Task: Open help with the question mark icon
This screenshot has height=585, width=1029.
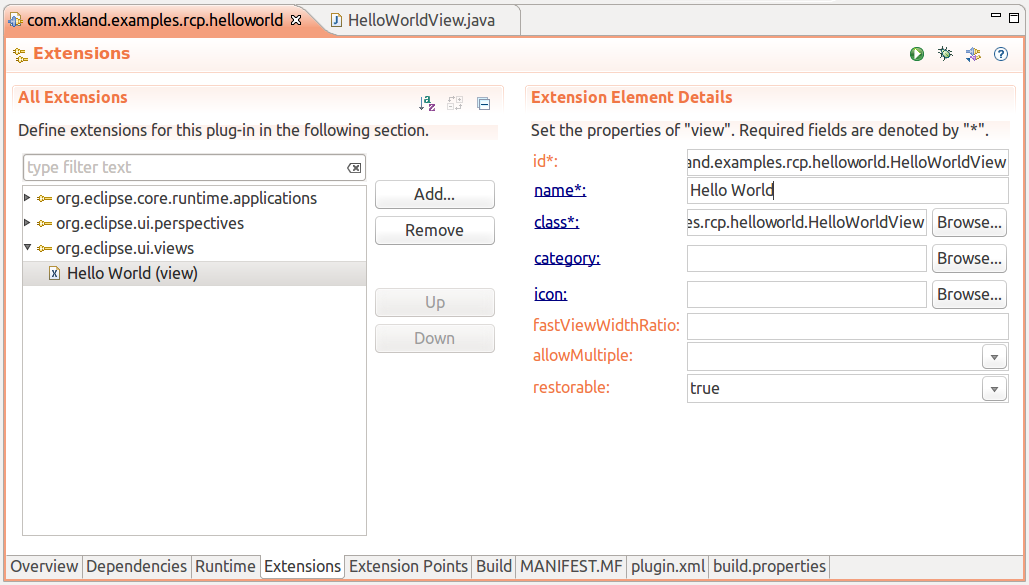Action: point(1000,54)
